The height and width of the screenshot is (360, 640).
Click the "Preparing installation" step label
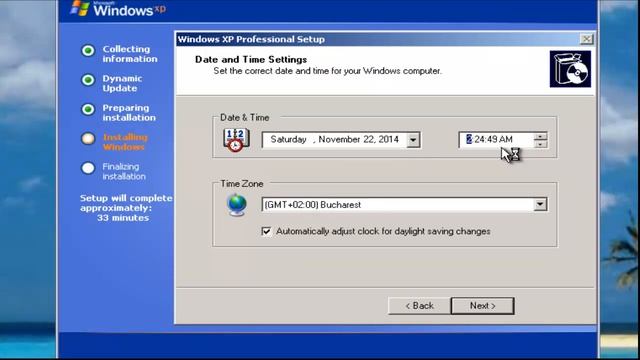[x=129, y=113]
